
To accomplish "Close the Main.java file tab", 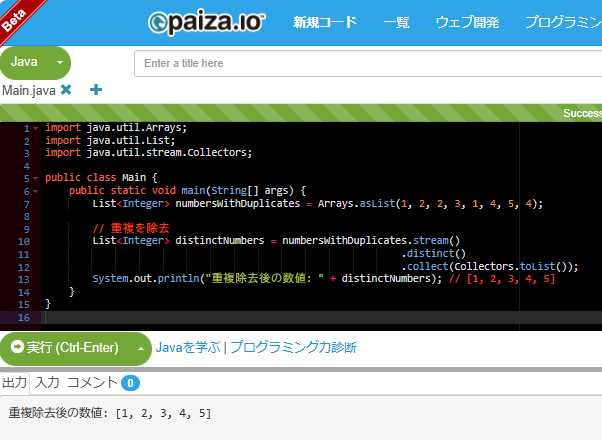I will coord(66,90).
